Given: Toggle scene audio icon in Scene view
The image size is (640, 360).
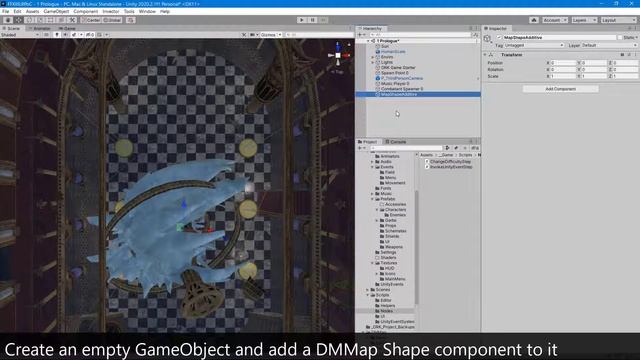Looking at the screenshot, I should point(65,35).
